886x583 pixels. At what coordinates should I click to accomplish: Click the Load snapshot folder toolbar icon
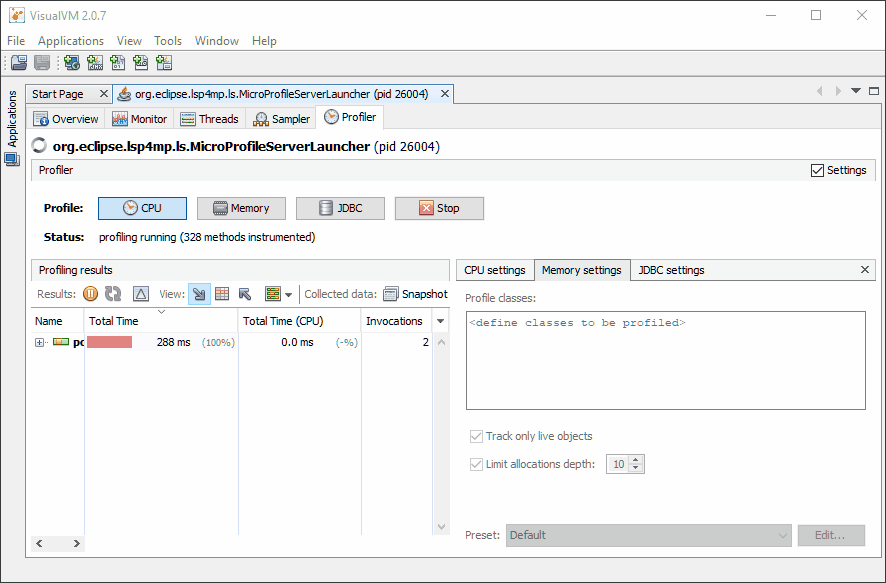pyautogui.click(x=19, y=63)
